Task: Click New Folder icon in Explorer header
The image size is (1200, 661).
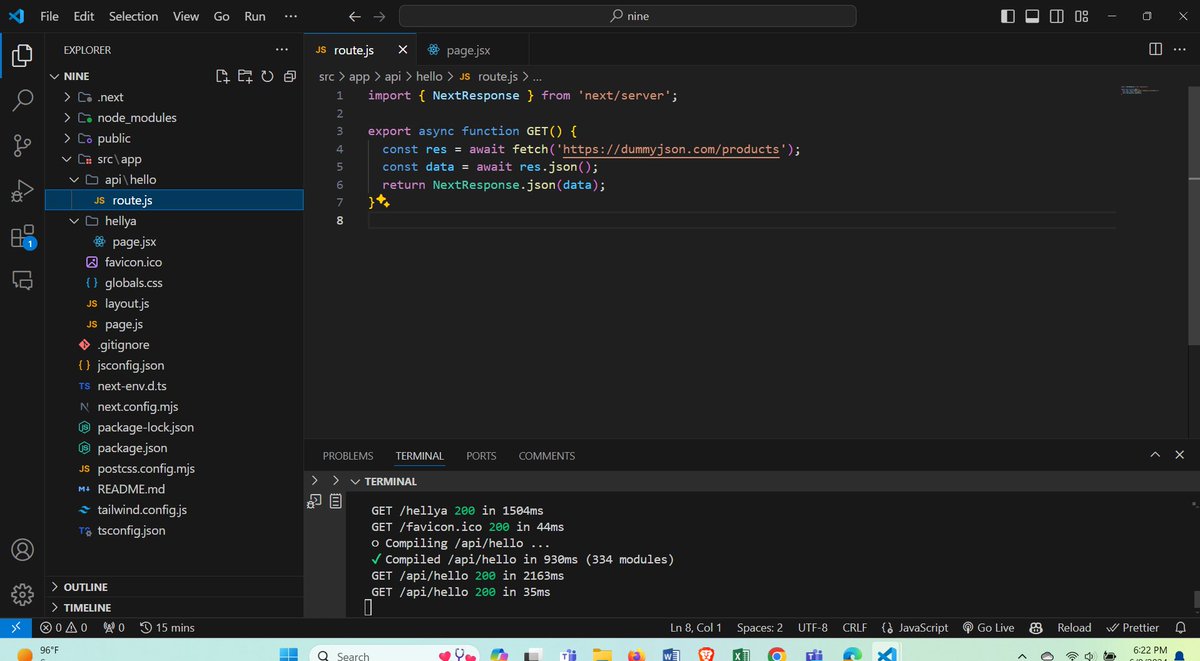Action: click(245, 76)
